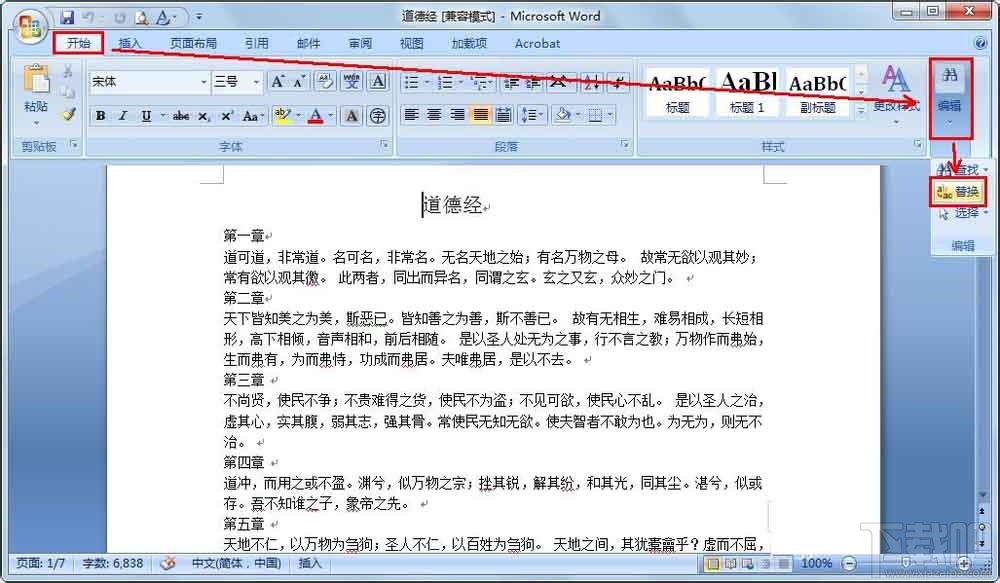
Task: Toggle italic formatting
Action: [x=122, y=116]
